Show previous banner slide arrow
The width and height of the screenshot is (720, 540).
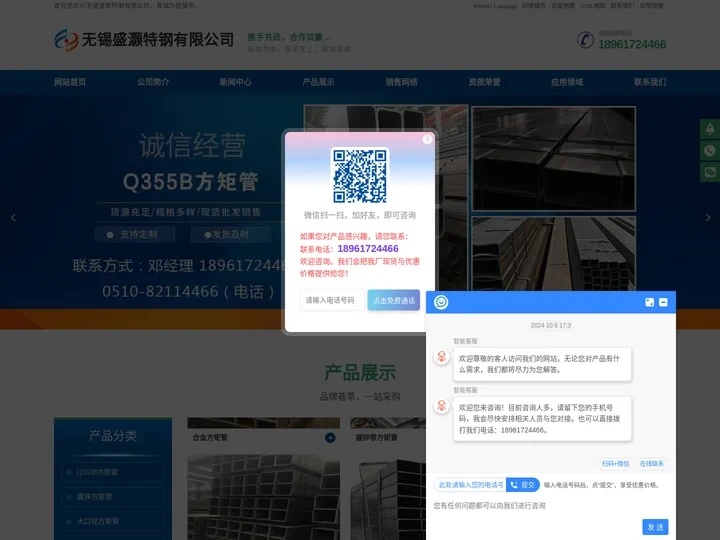pos(13,218)
